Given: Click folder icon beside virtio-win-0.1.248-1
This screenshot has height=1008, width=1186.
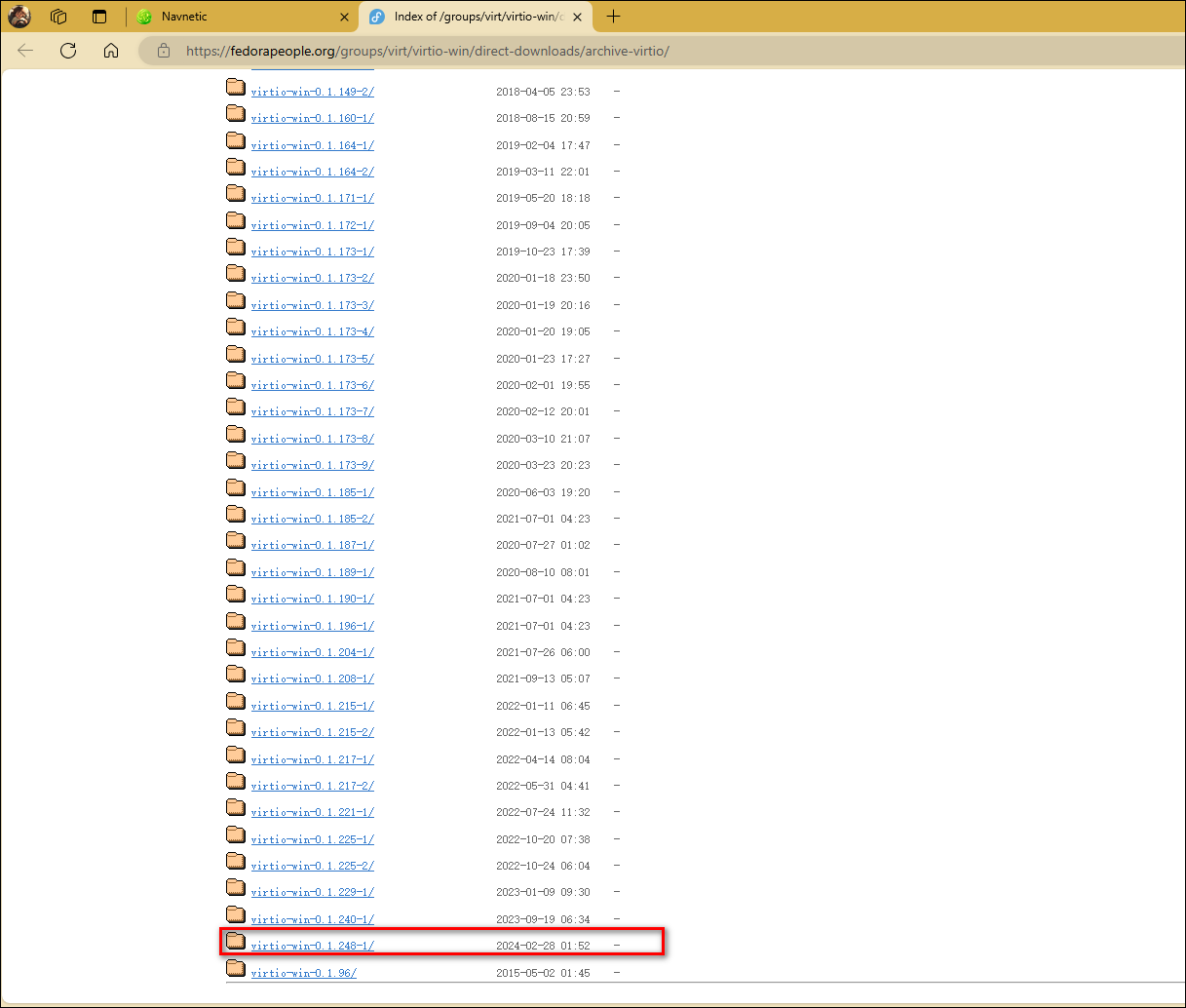Looking at the screenshot, I should 236,942.
